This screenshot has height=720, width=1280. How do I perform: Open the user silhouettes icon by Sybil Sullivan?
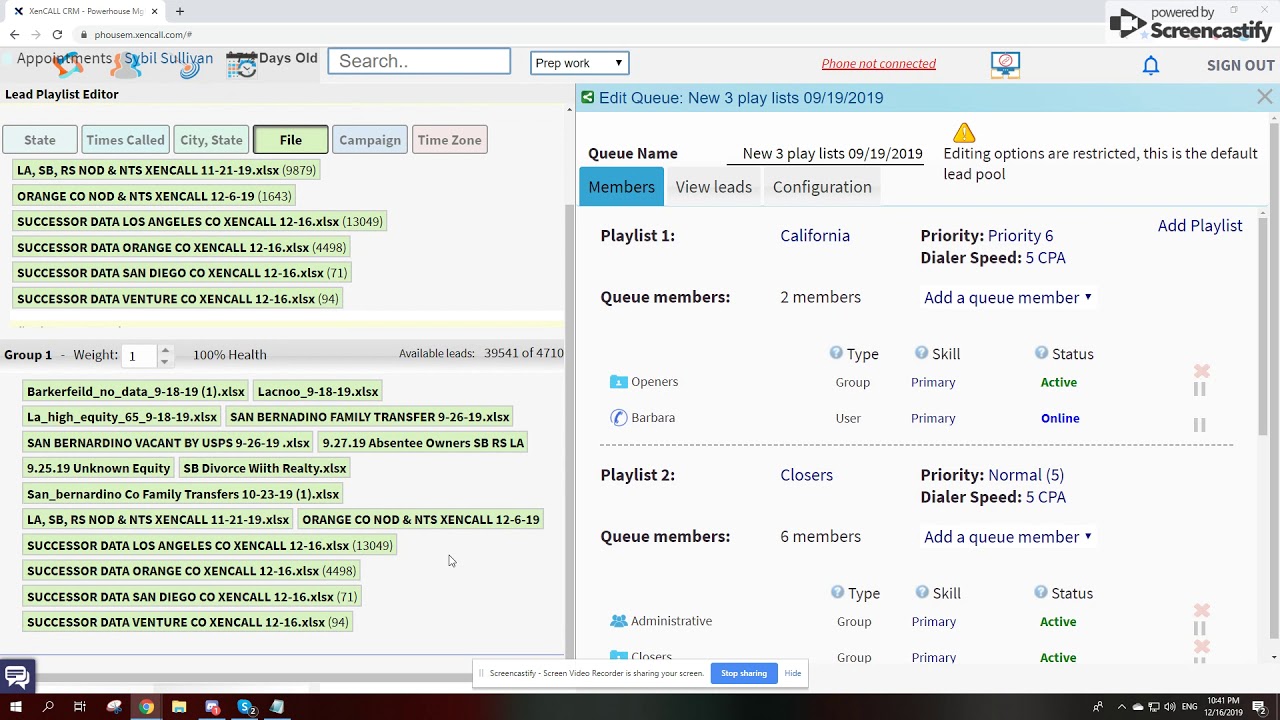[x=128, y=64]
